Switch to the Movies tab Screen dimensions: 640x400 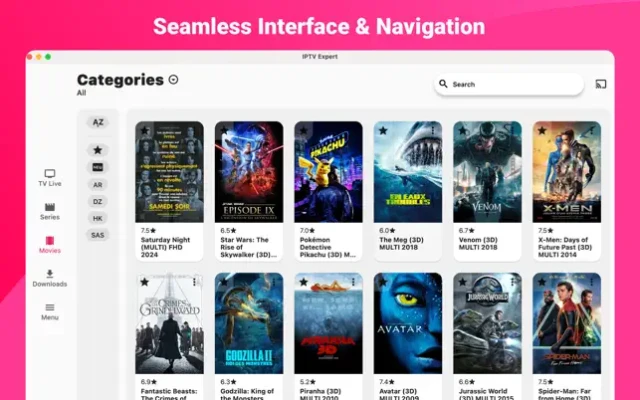click(x=49, y=243)
